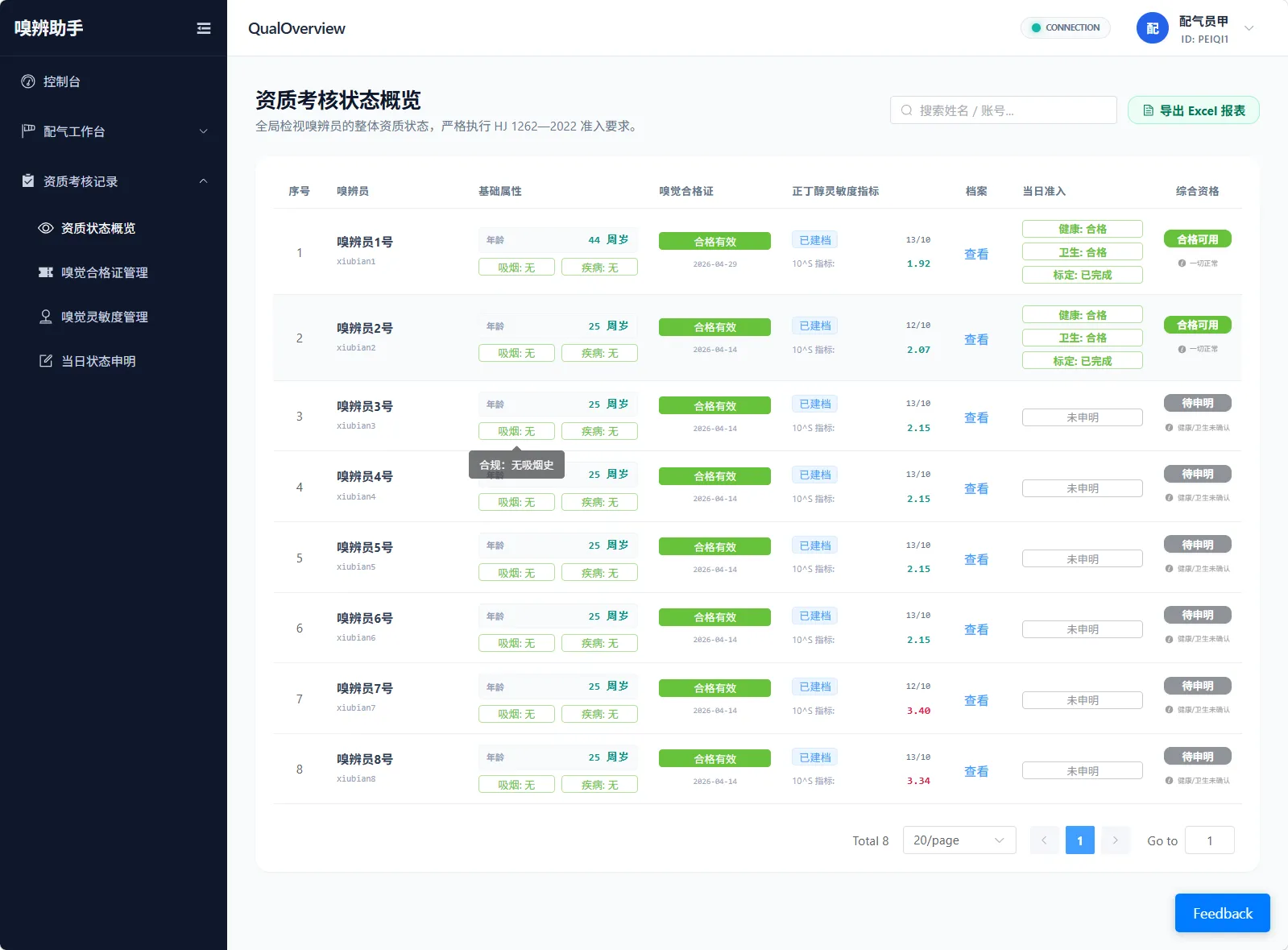Click the 44 周岁 age value in row 1
The image size is (1288, 950).
tap(608, 240)
